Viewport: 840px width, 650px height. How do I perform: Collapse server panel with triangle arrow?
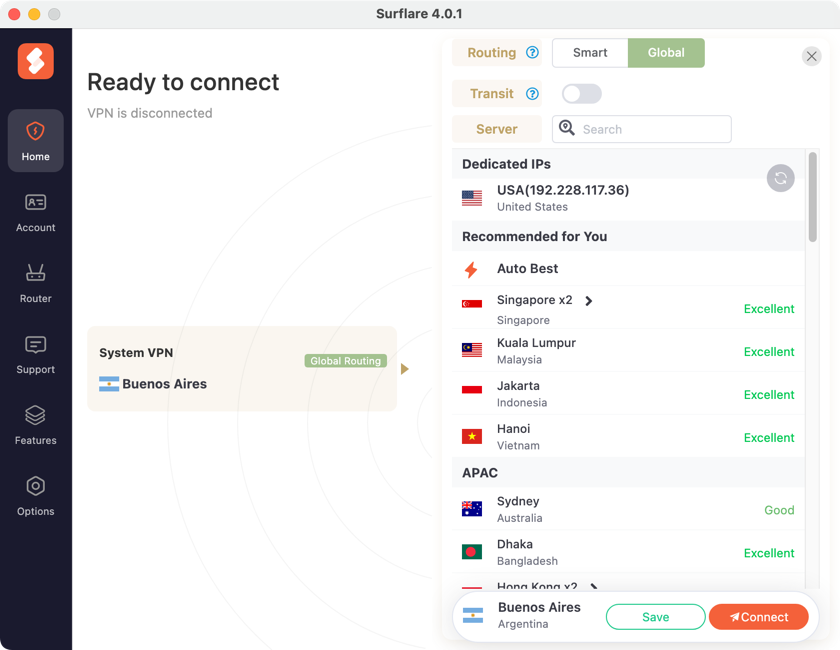(405, 369)
